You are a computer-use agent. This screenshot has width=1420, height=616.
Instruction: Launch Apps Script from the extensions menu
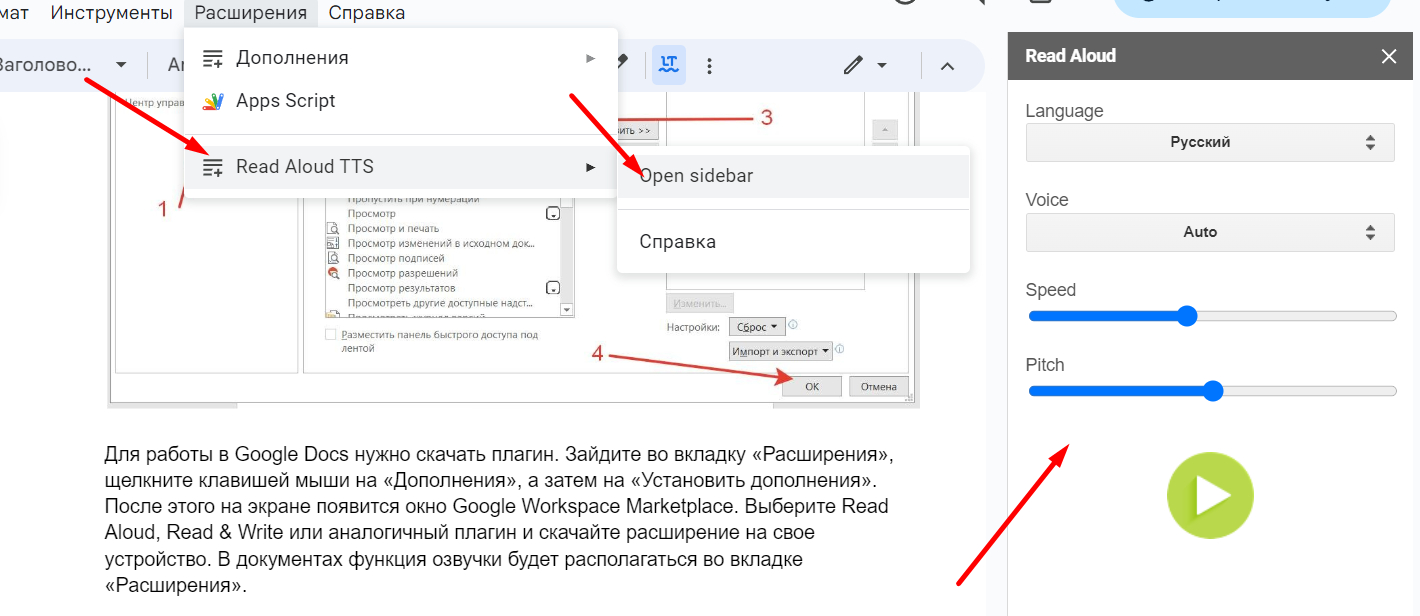pos(401,101)
